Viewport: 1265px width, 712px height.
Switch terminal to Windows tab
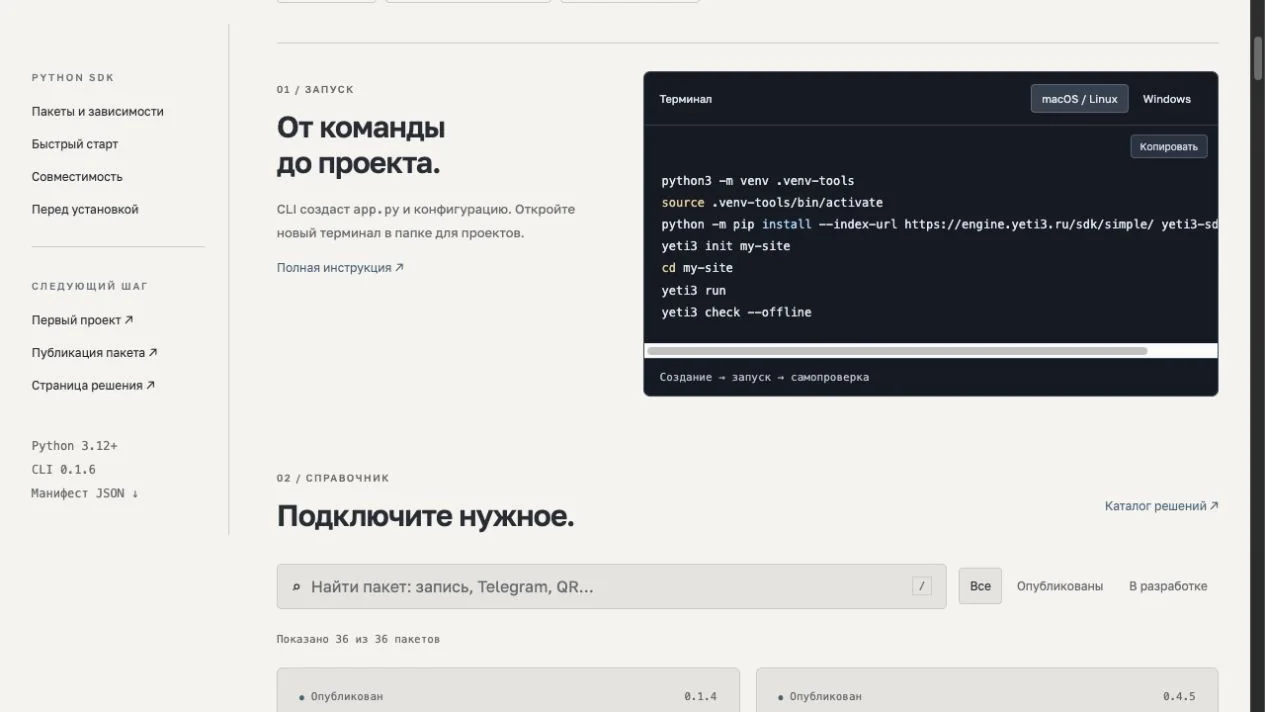tap(1166, 99)
